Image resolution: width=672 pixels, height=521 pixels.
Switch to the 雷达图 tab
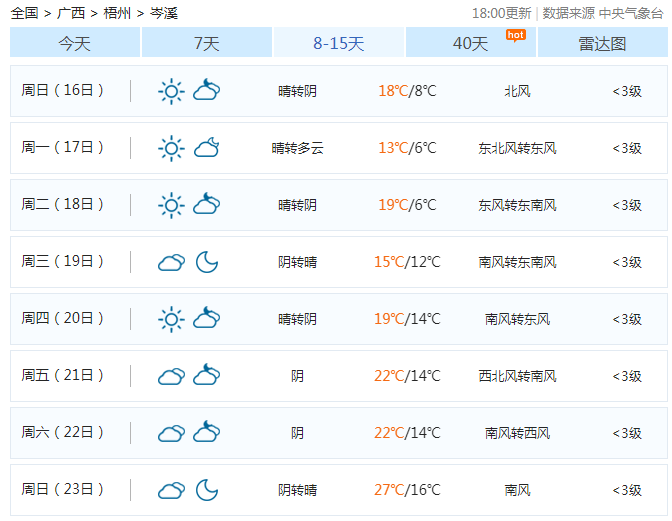[602, 43]
